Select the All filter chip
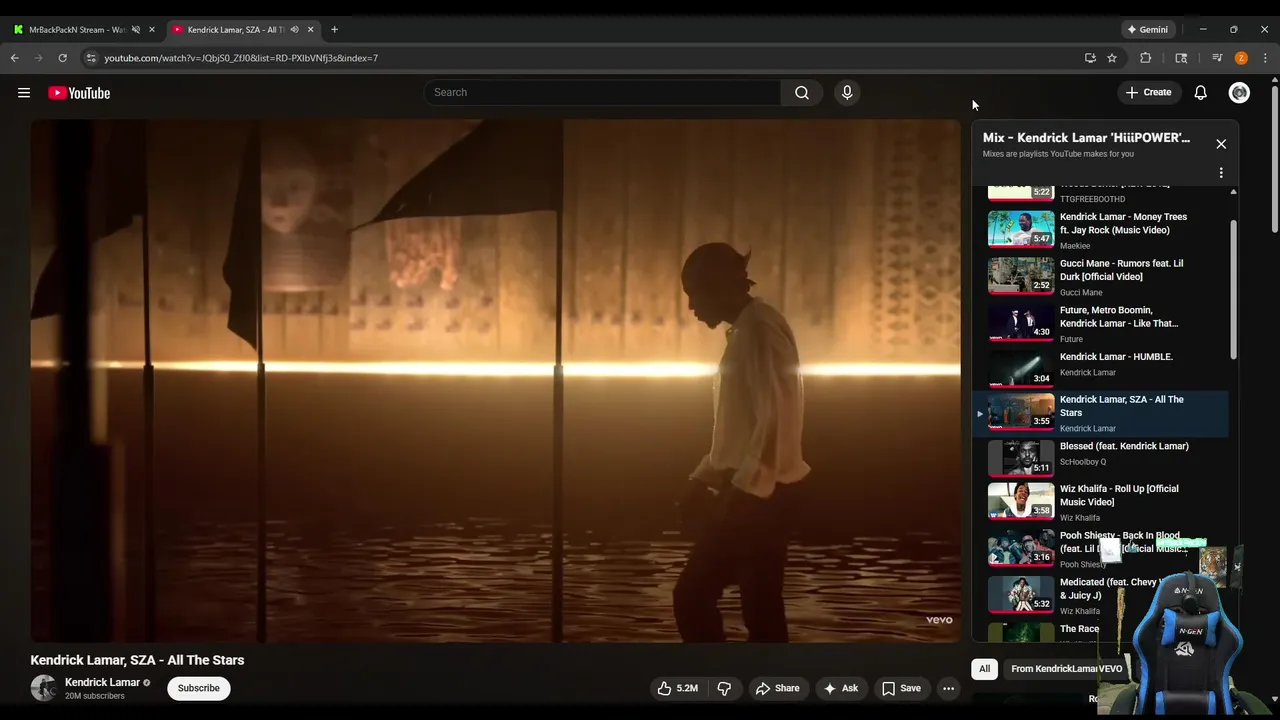This screenshot has width=1280, height=720. (x=985, y=669)
